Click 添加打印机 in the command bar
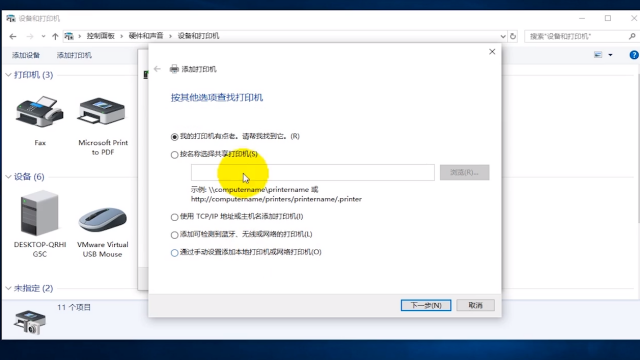The image size is (640, 360). pos(74,55)
